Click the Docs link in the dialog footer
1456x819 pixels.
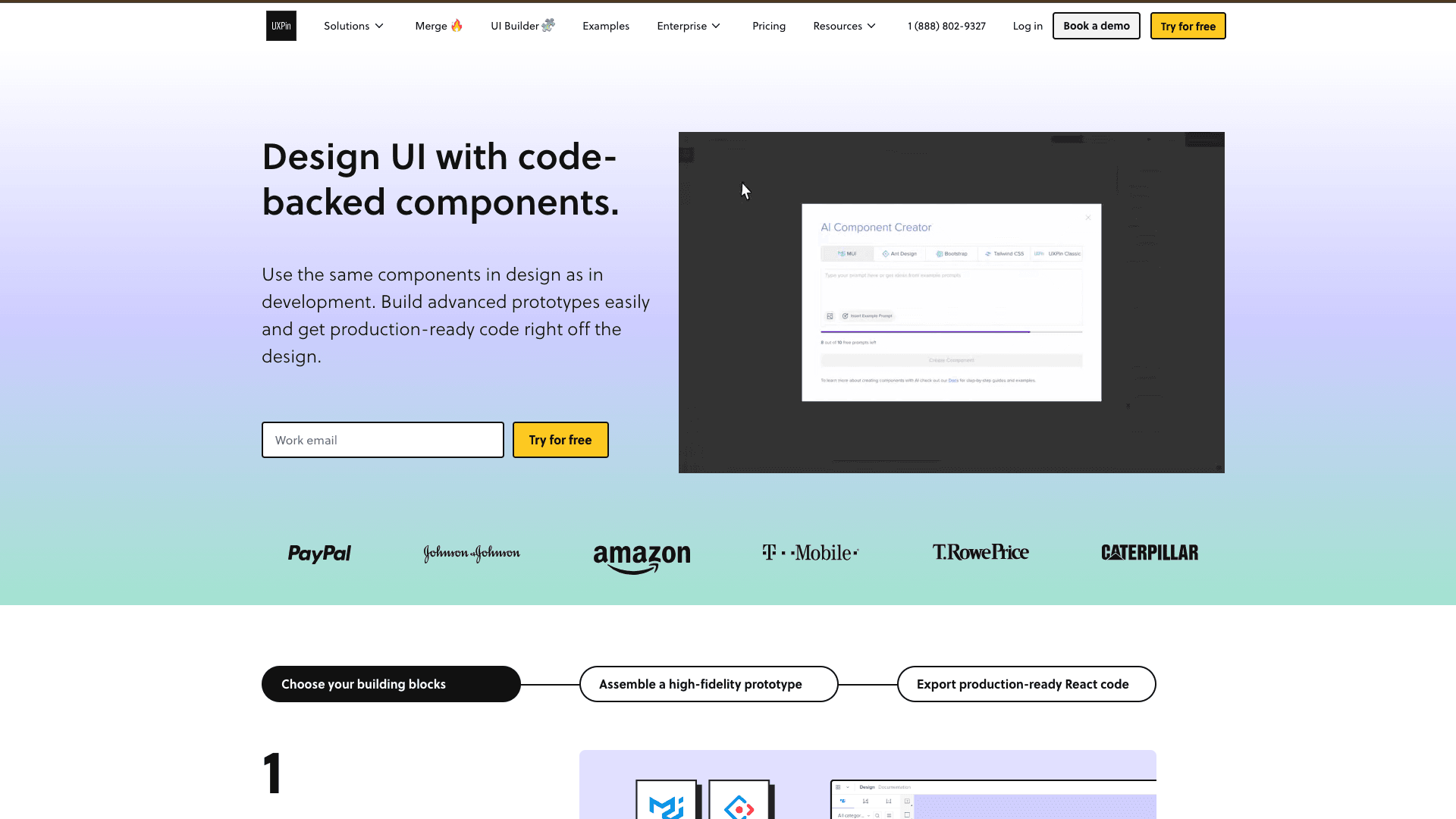pyautogui.click(x=953, y=381)
